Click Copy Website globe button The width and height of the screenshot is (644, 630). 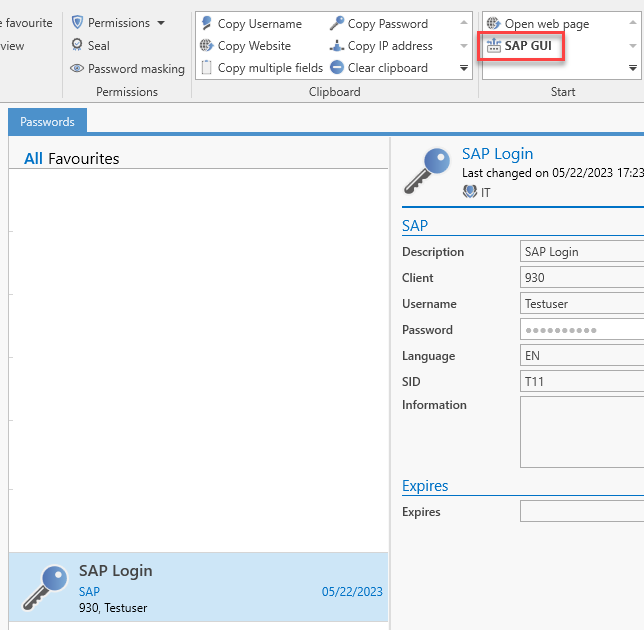246,46
